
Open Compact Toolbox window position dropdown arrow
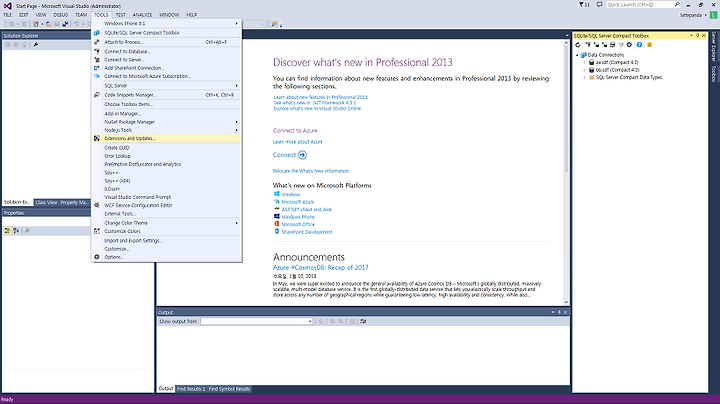[691, 35]
